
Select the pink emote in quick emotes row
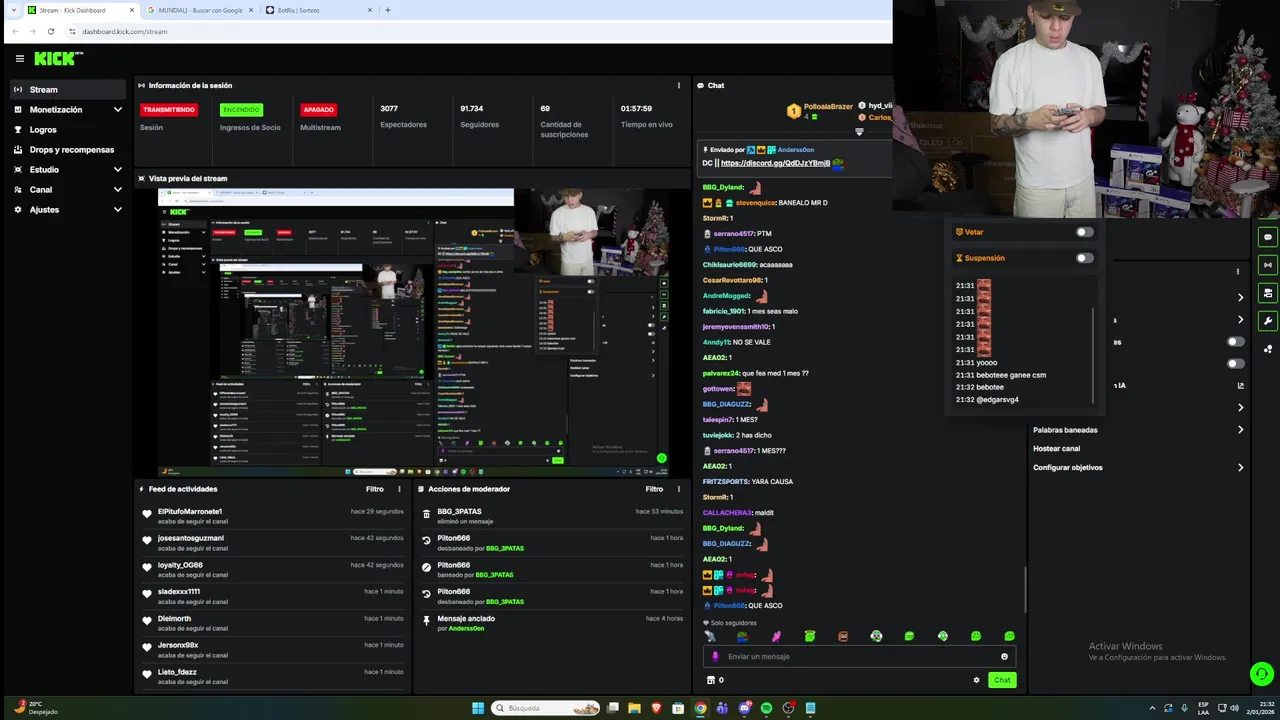776,636
